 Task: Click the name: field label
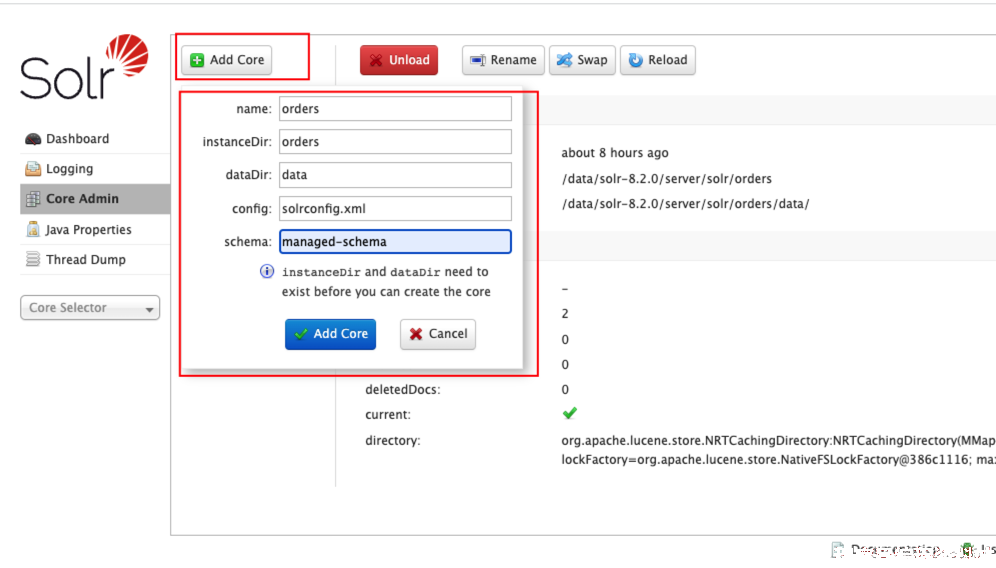click(254, 109)
